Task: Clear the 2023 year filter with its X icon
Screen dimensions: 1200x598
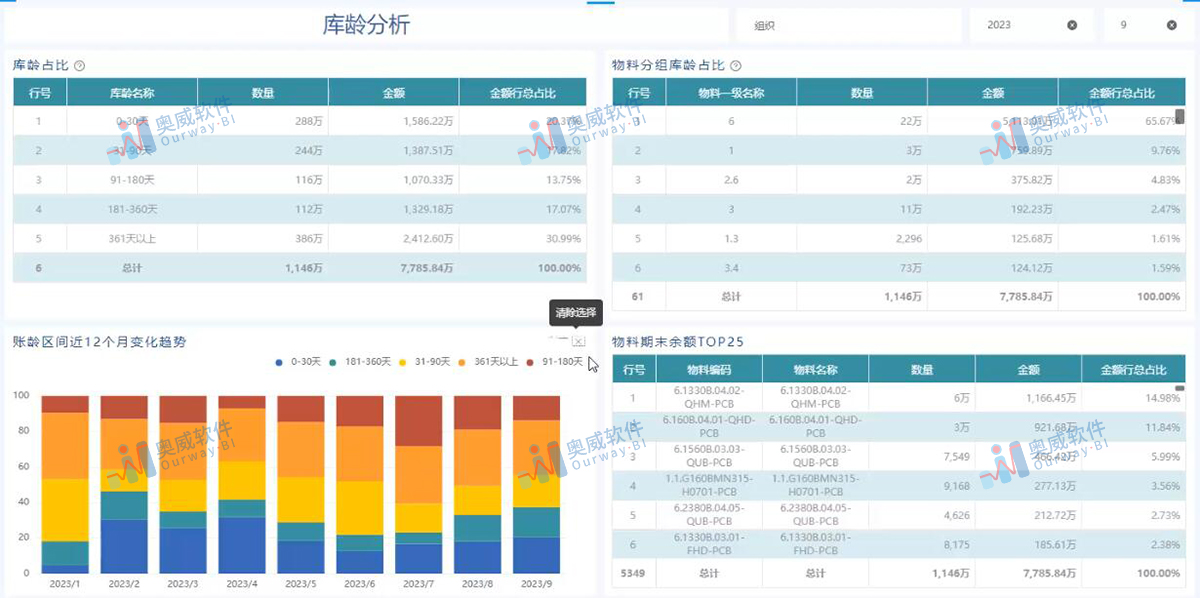Action: point(1072,25)
